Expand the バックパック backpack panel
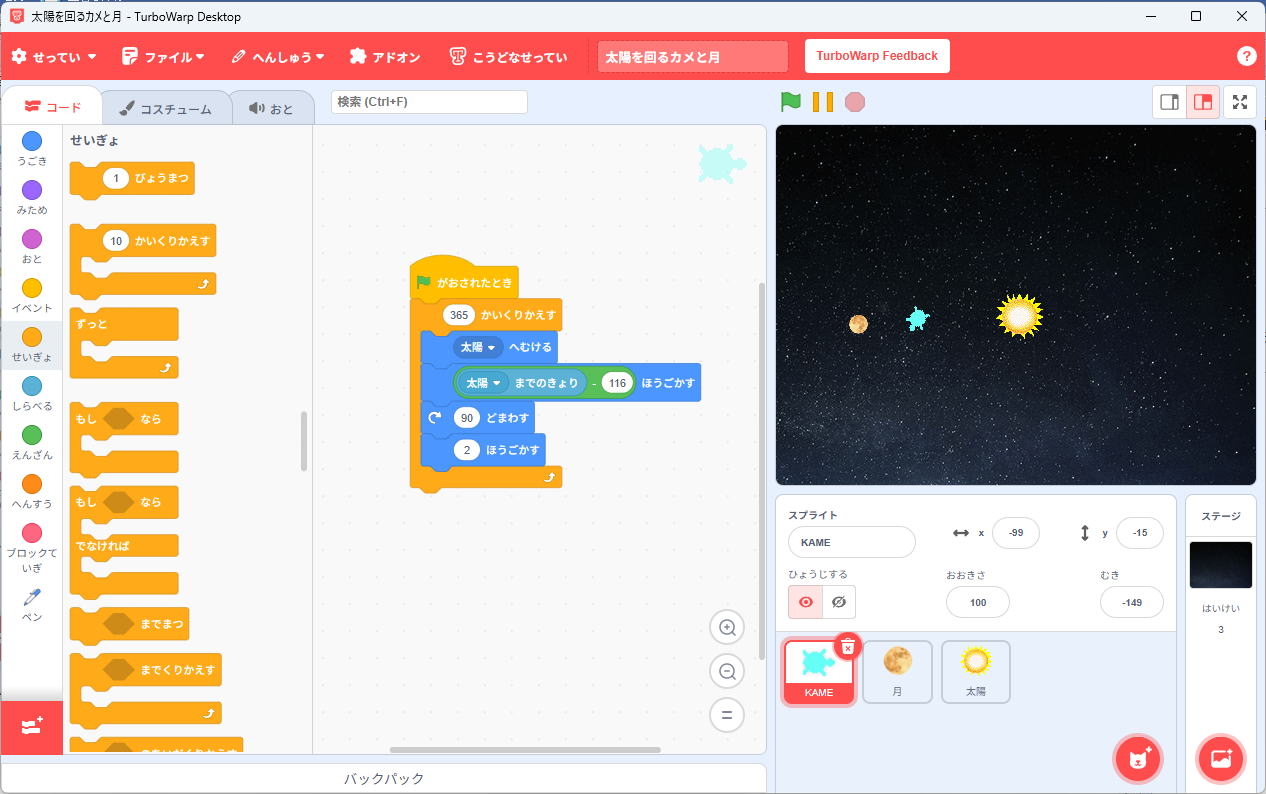Screen dimensions: 1266x794 point(384,778)
